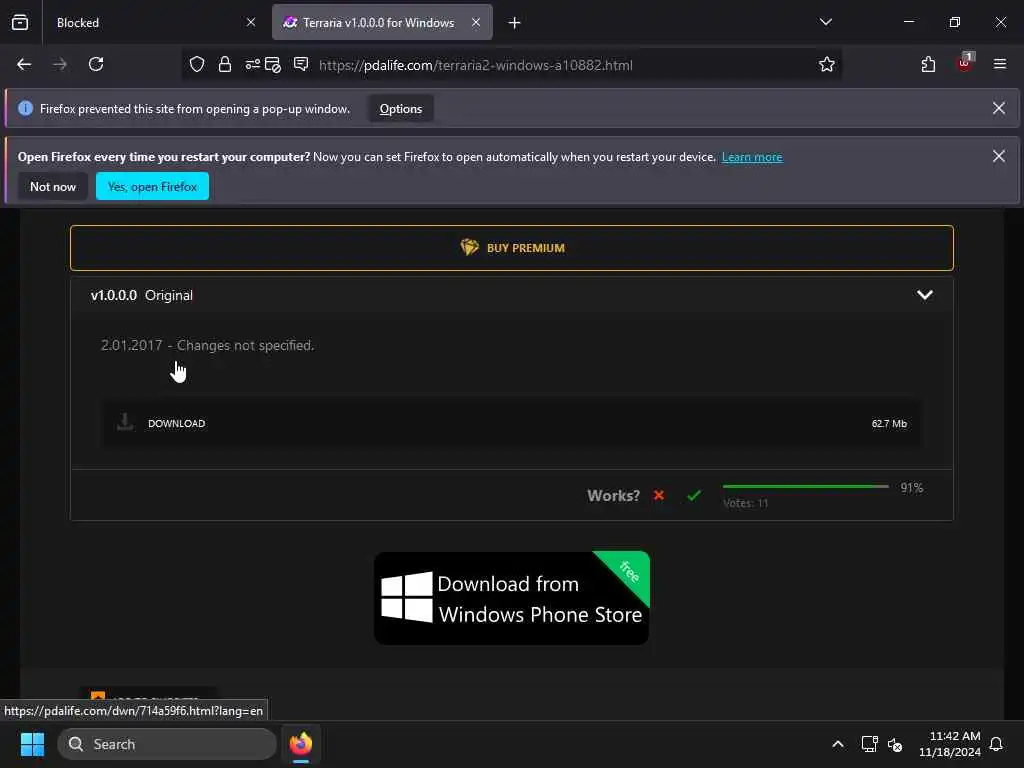The width and height of the screenshot is (1024, 768).
Task: Open a new browser tab
Action: (x=515, y=23)
